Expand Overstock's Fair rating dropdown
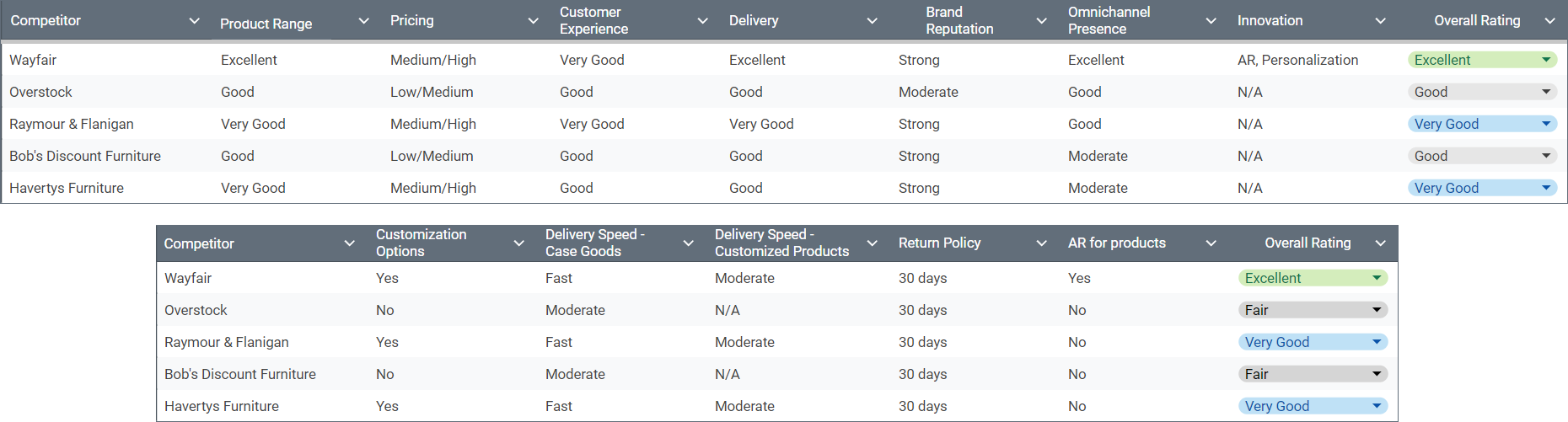Viewport: 1568px width, 422px height. pos(1377,310)
